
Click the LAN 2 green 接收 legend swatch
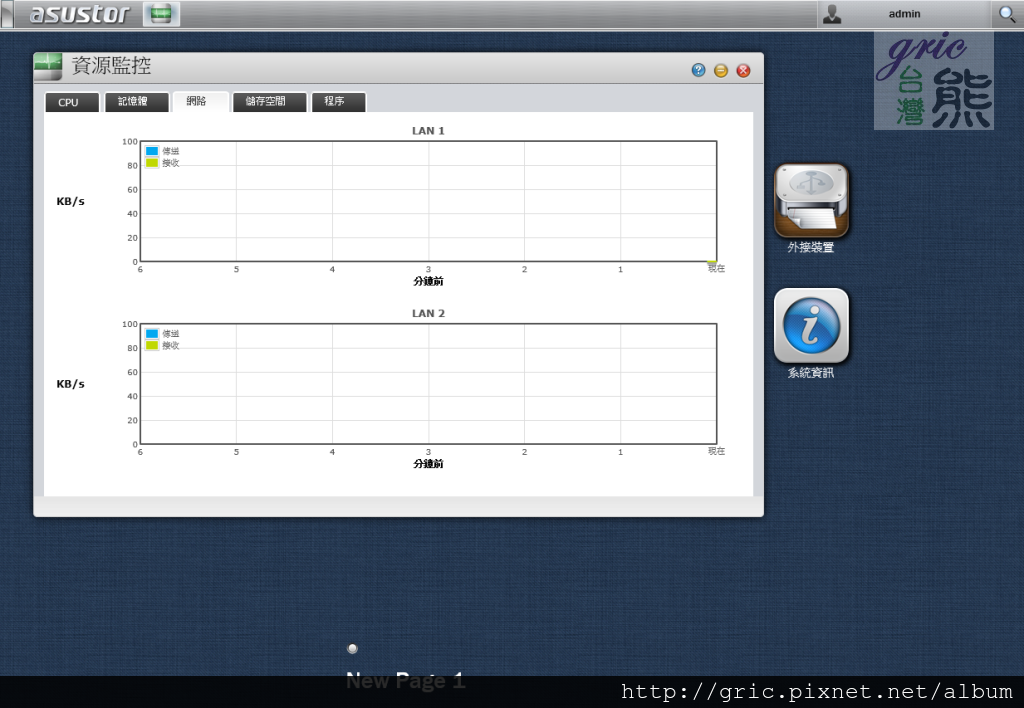(x=152, y=346)
